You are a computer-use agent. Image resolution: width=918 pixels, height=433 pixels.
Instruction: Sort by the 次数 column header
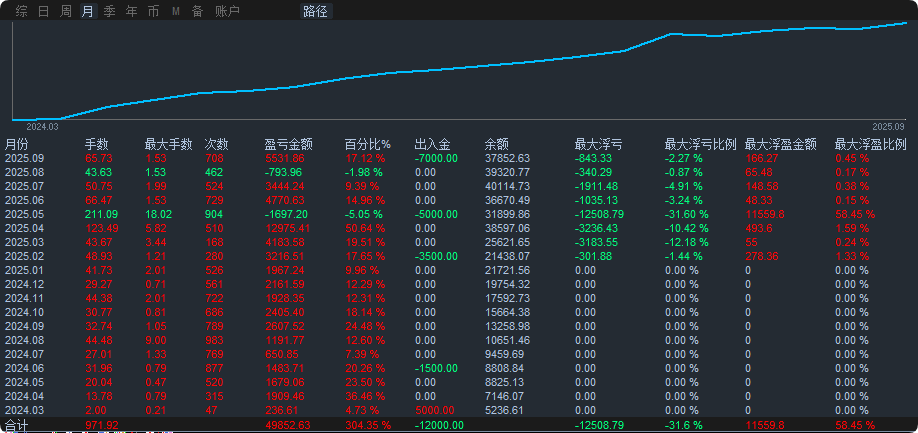click(x=216, y=144)
